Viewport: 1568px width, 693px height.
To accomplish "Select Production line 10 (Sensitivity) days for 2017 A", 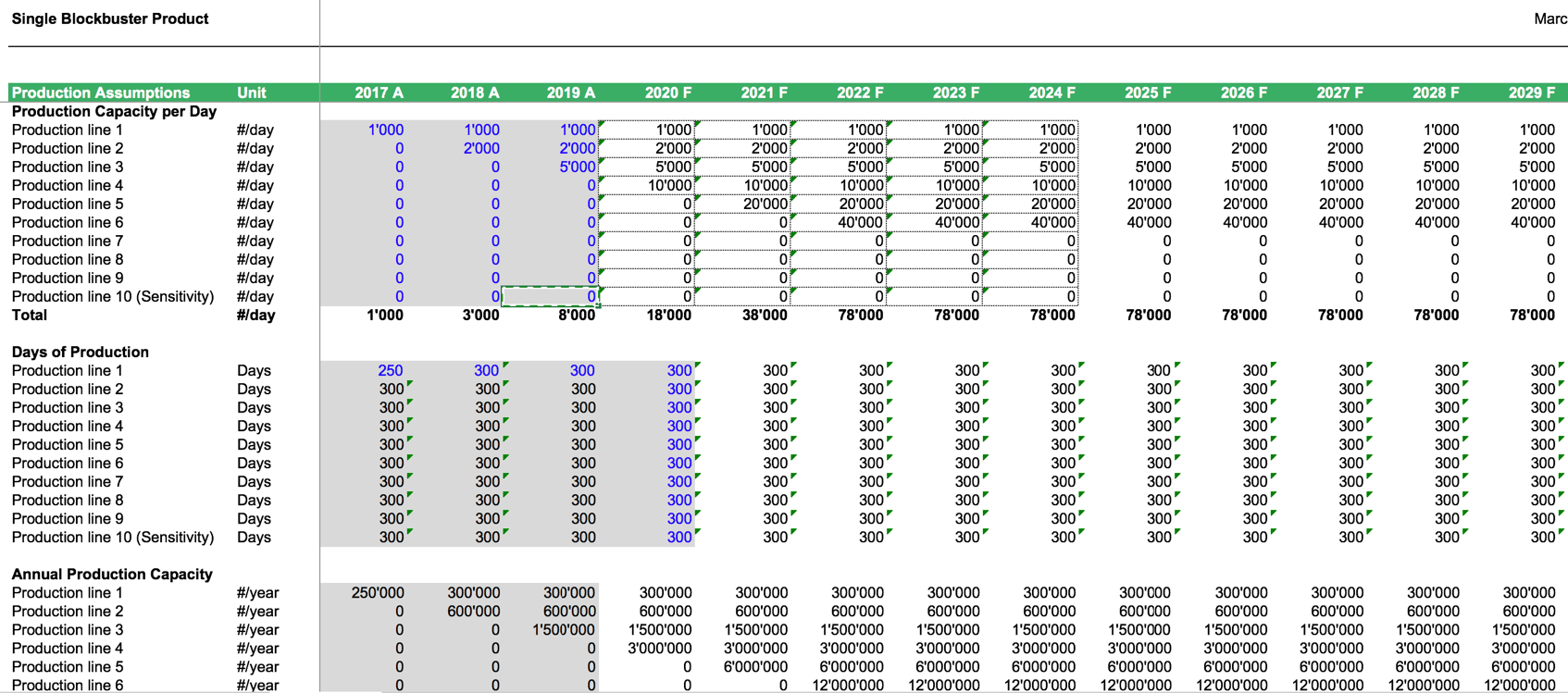I will pyautogui.click(x=392, y=537).
